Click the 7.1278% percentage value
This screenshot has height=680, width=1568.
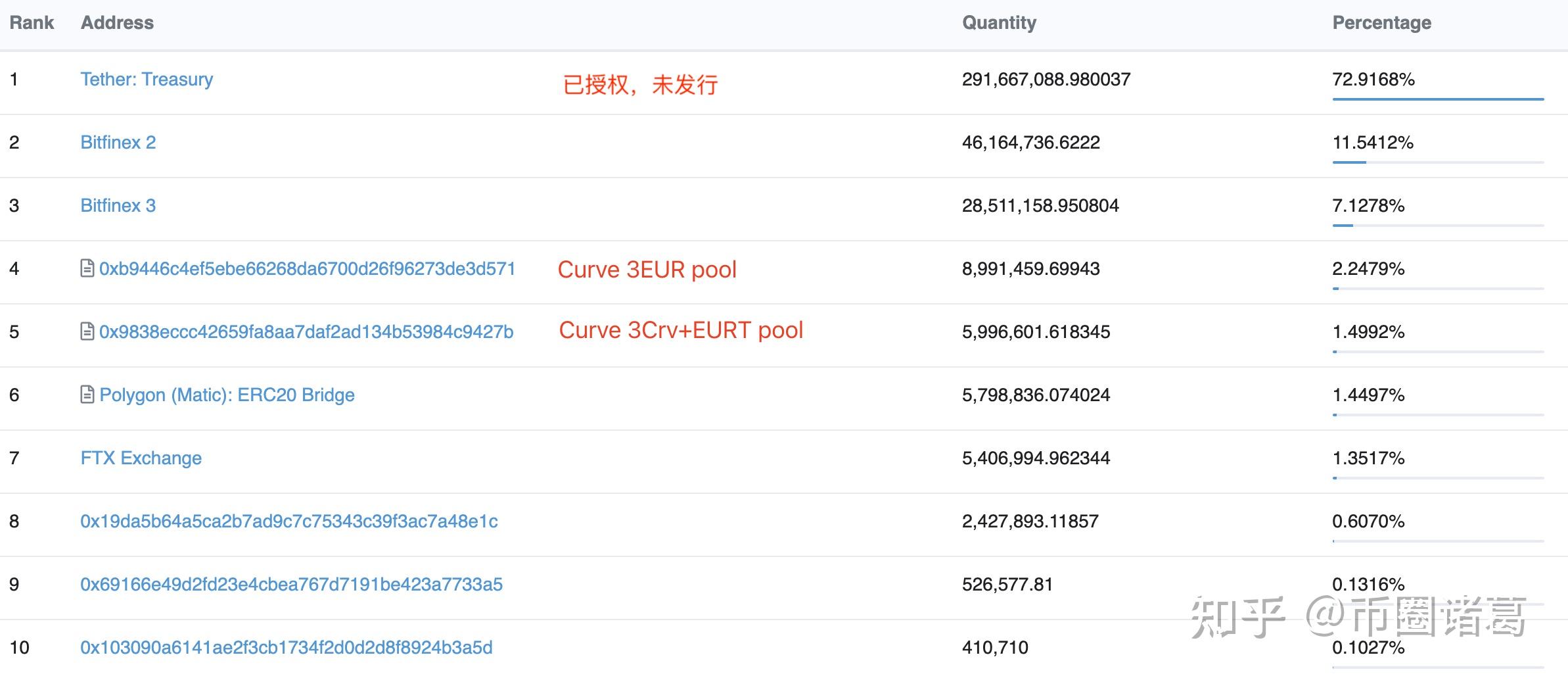[x=1368, y=206]
